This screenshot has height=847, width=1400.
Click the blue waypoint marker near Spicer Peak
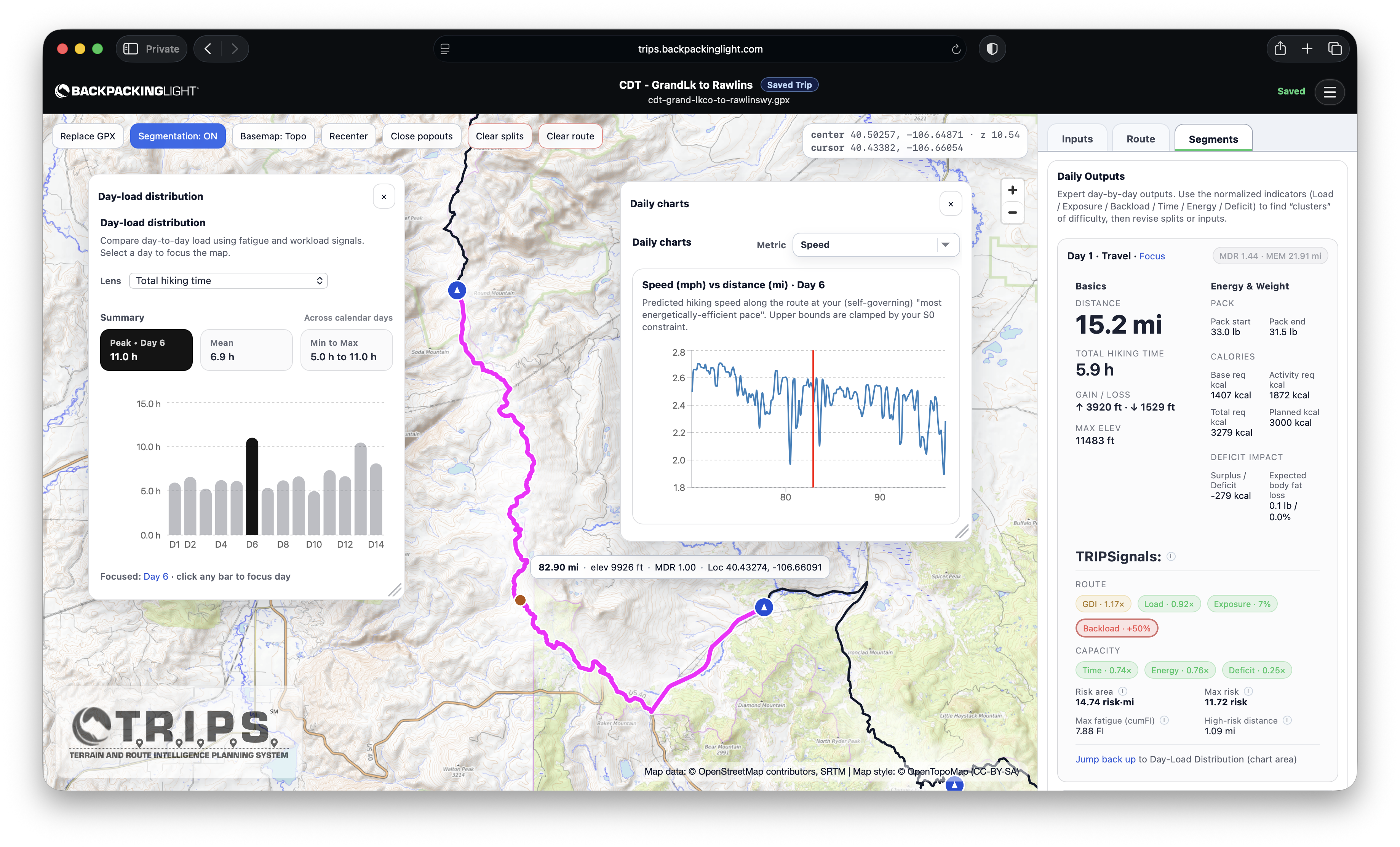(x=764, y=607)
